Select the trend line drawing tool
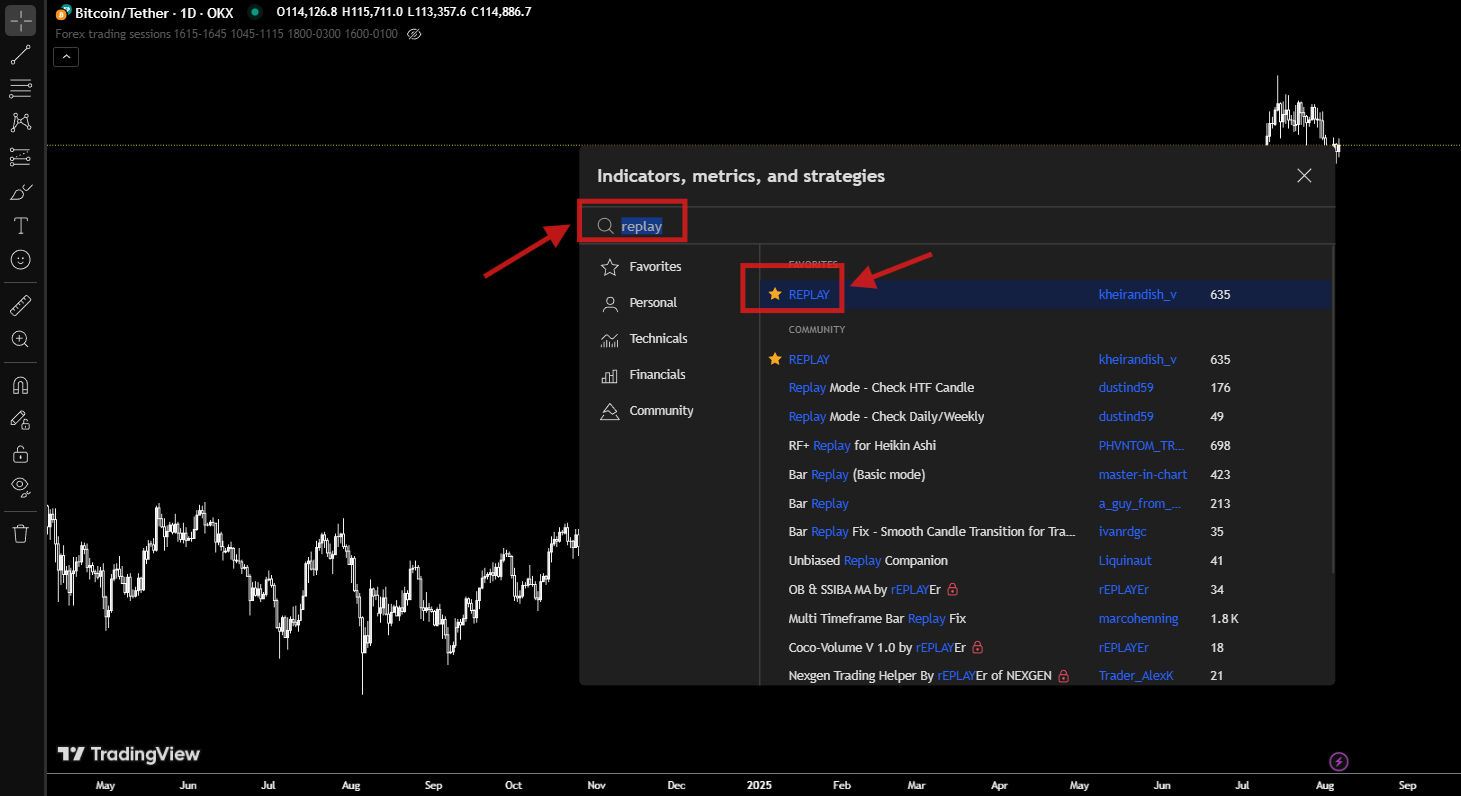 [20, 54]
